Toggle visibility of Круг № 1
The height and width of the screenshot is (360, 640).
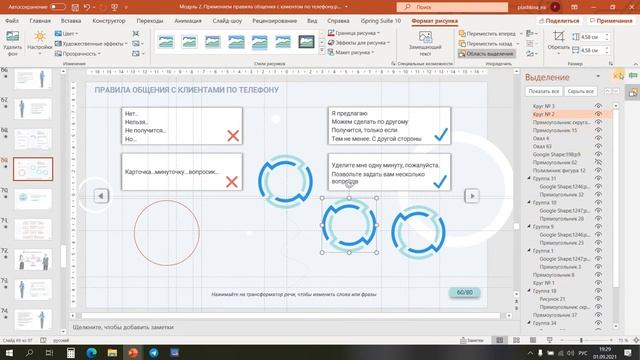pos(598,282)
